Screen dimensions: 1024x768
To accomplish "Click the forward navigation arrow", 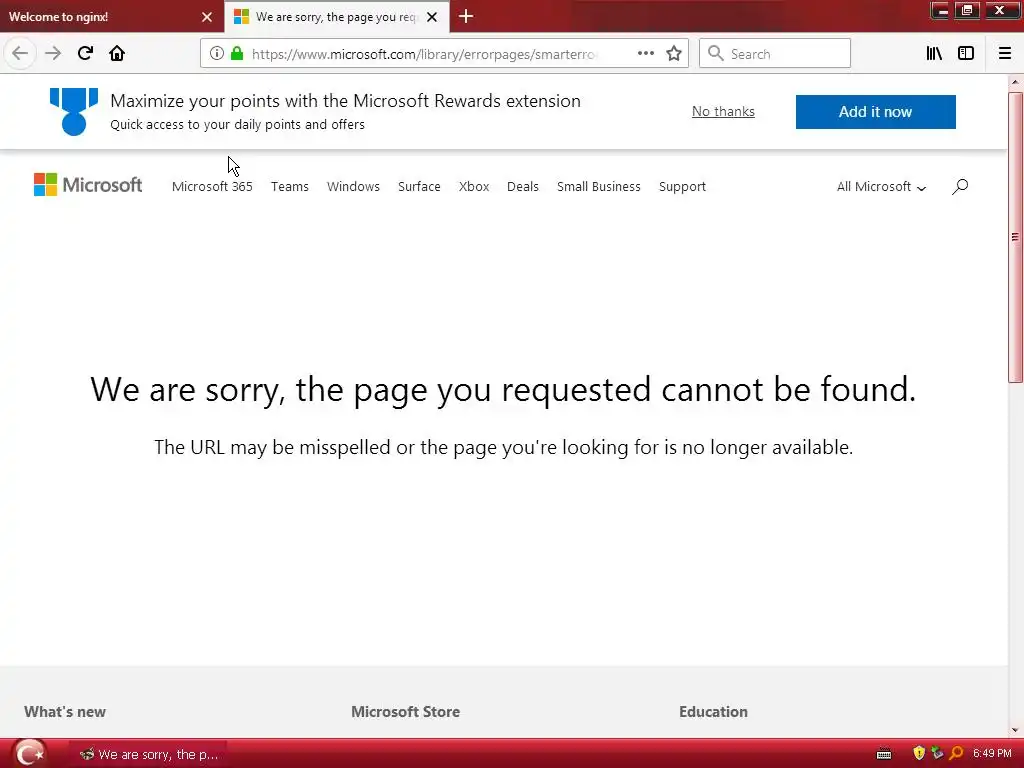I will [x=53, y=53].
